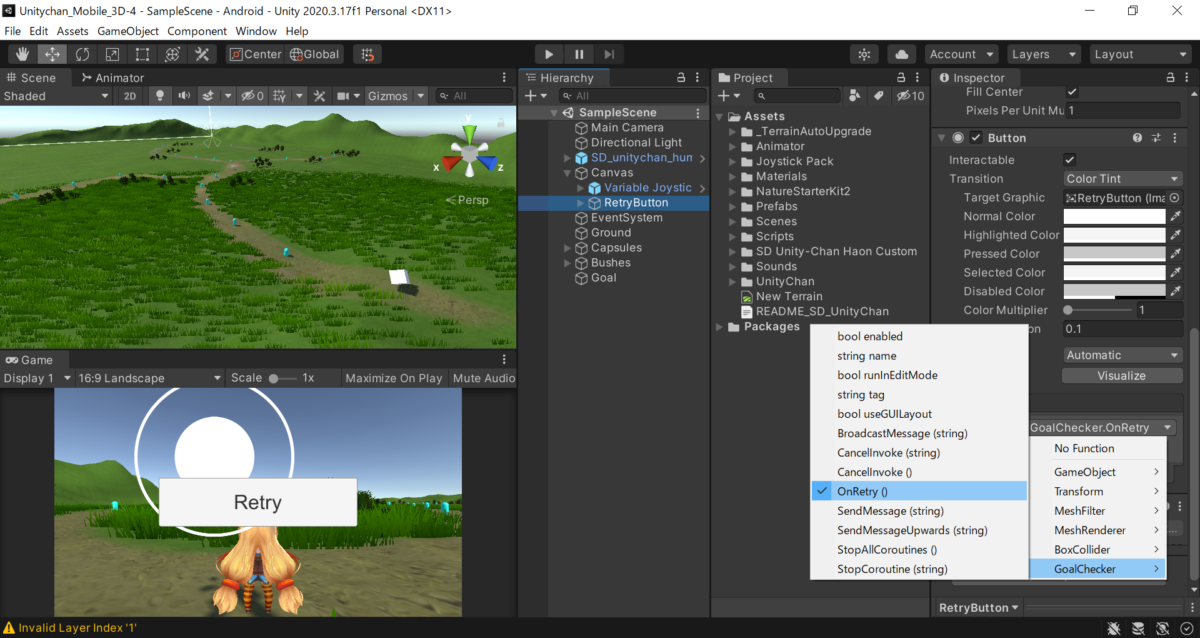
Task: Open the cloud services icon
Action: coord(902,54)
